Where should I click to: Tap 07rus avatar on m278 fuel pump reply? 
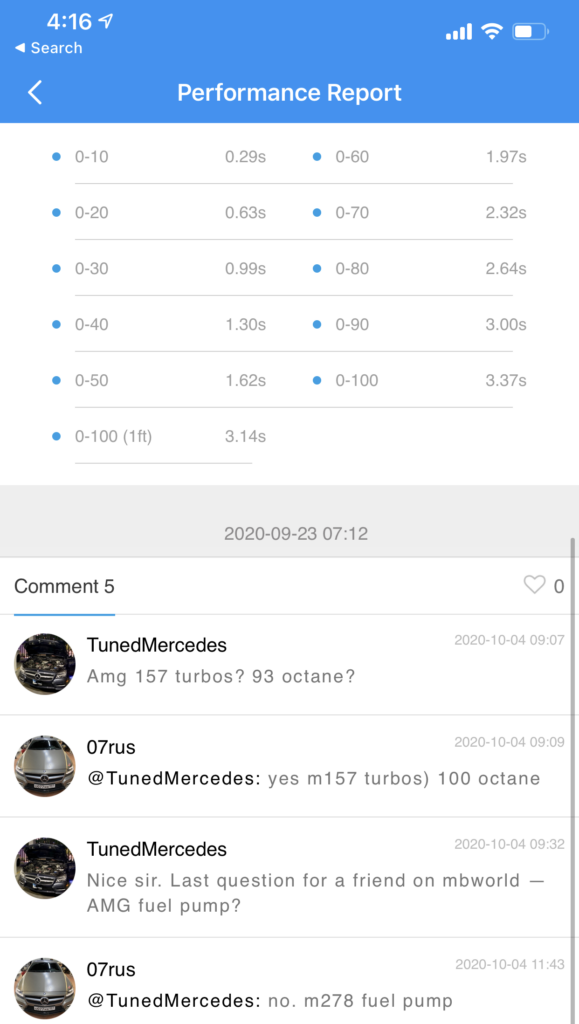[x=45, y=988]
